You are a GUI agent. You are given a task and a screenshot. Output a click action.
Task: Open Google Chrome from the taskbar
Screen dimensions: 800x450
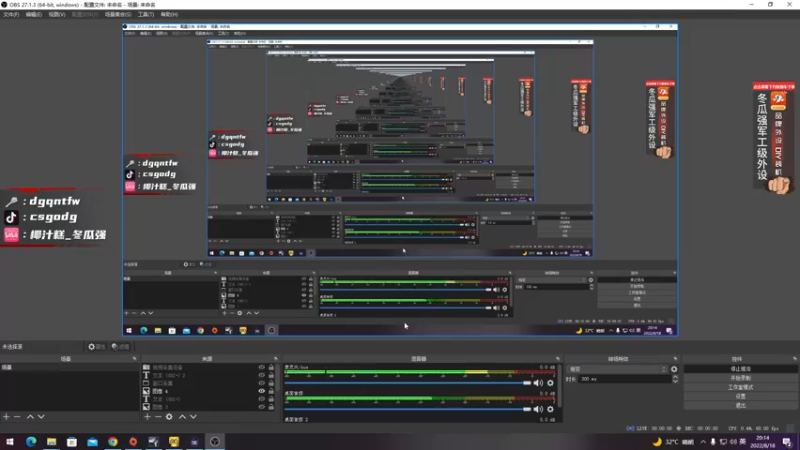click(x=113, y=441)
